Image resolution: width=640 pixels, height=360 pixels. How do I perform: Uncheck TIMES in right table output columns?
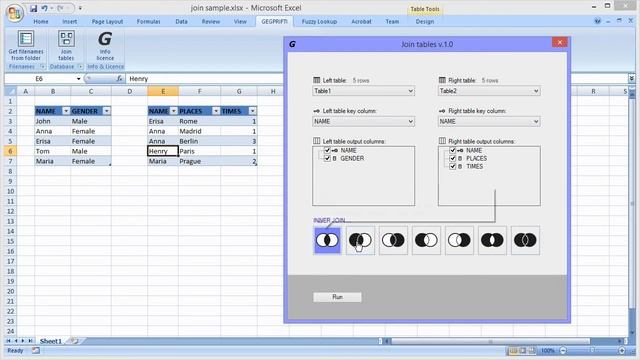click(x=452, y=167)
